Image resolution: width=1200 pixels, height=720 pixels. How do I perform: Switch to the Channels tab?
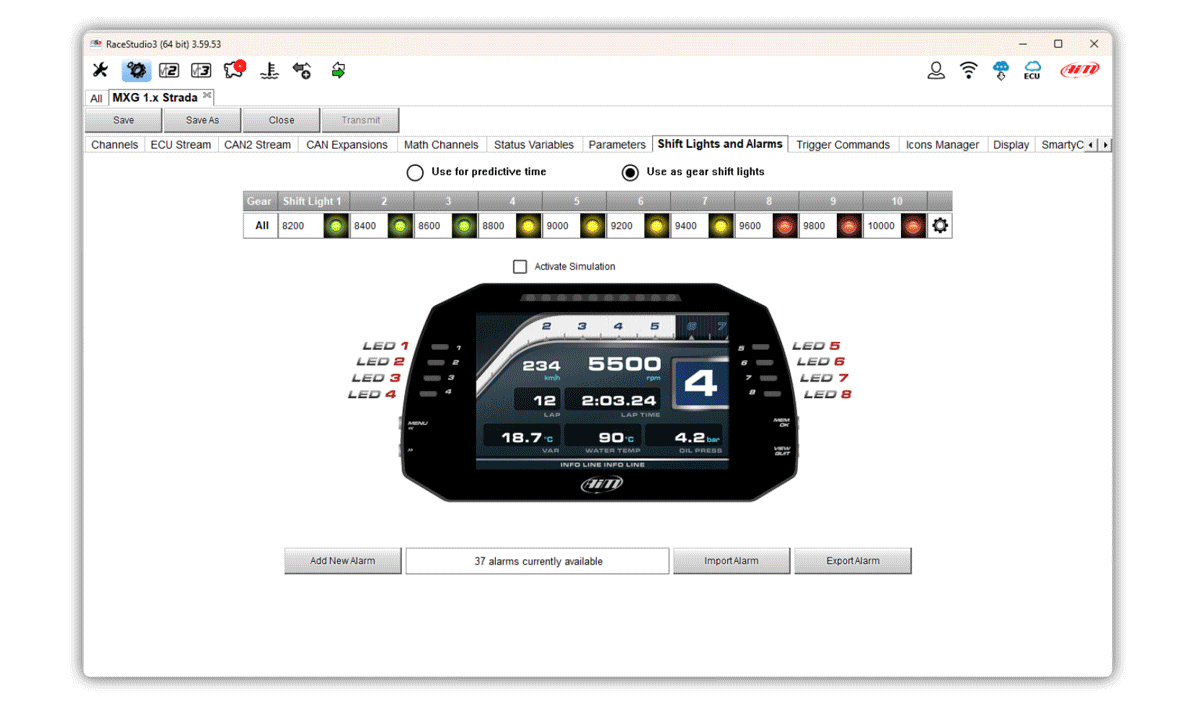tap(115, 145)
